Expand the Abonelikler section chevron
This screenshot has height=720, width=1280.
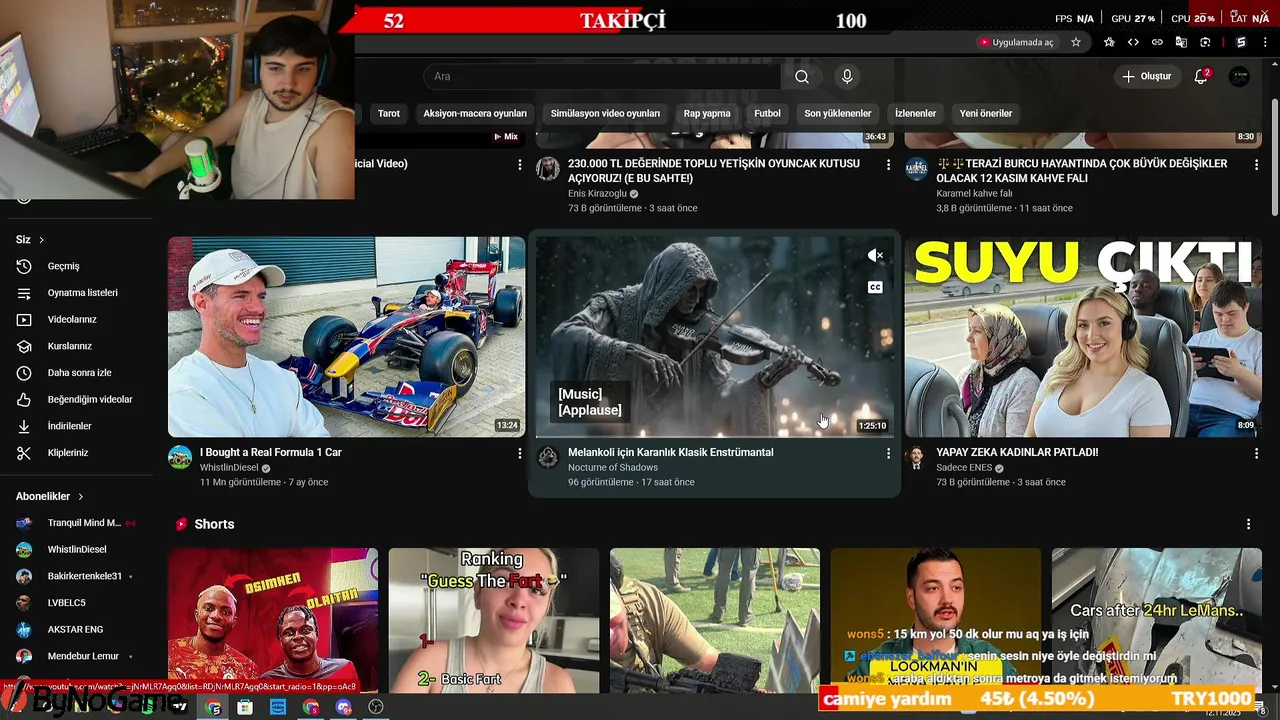tap(81, 496)
